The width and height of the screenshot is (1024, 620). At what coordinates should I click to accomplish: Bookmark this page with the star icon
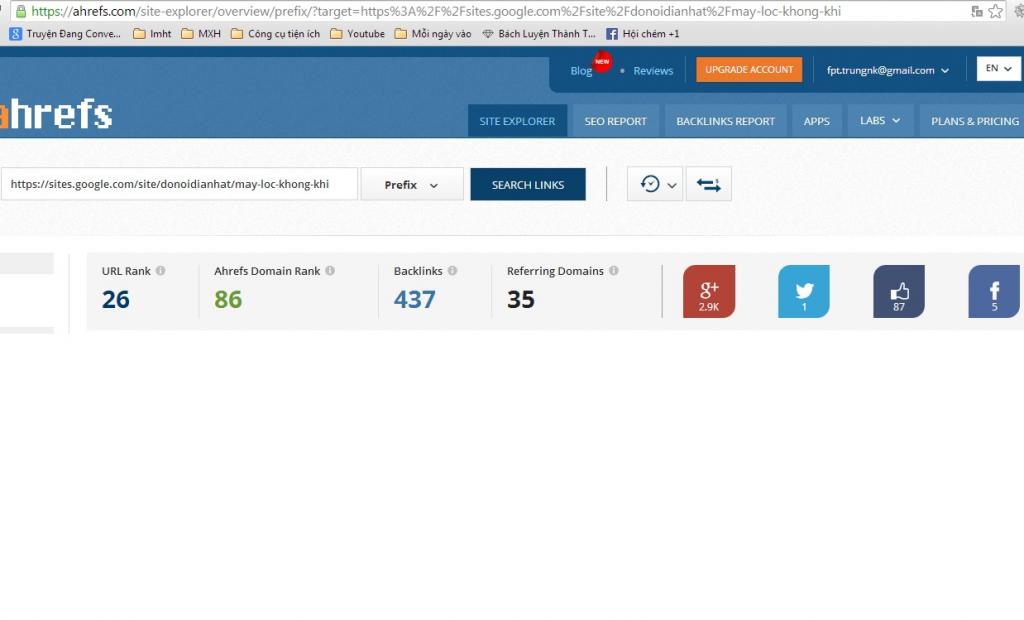[x=995, y=11]
